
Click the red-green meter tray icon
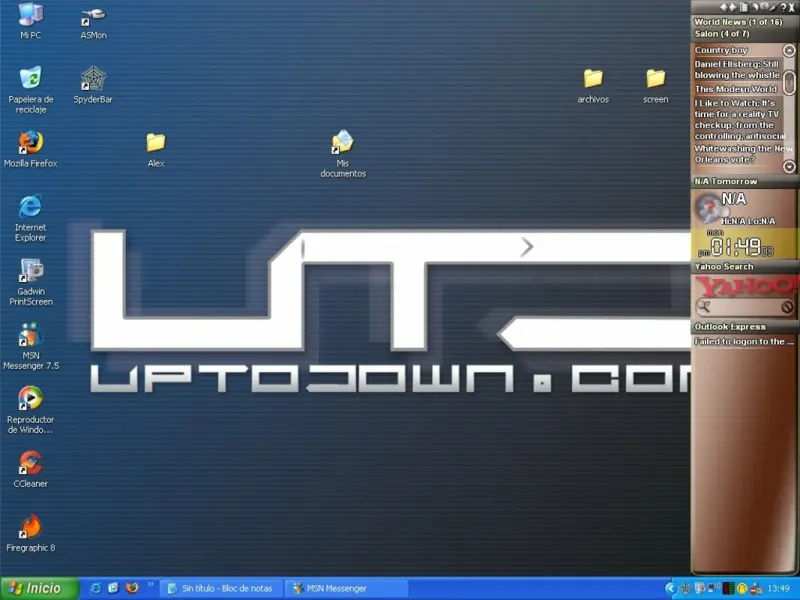pos(729,588)
